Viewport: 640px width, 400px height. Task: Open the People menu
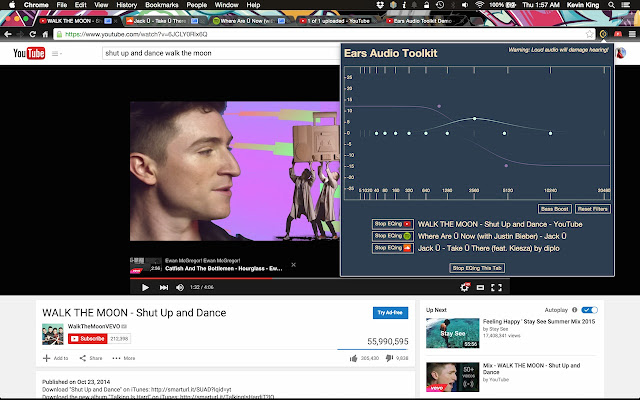click(x=197, y=5)
